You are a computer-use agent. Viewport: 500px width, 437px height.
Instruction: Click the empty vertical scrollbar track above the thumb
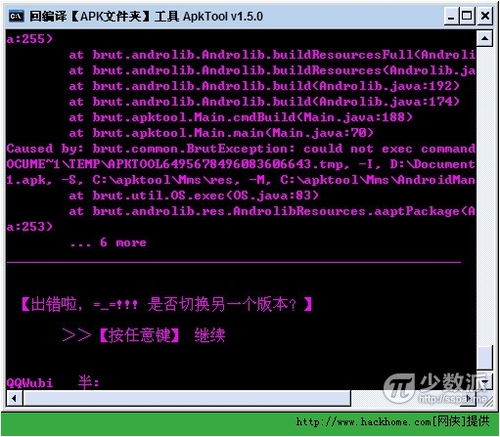[x=484, y=196]
